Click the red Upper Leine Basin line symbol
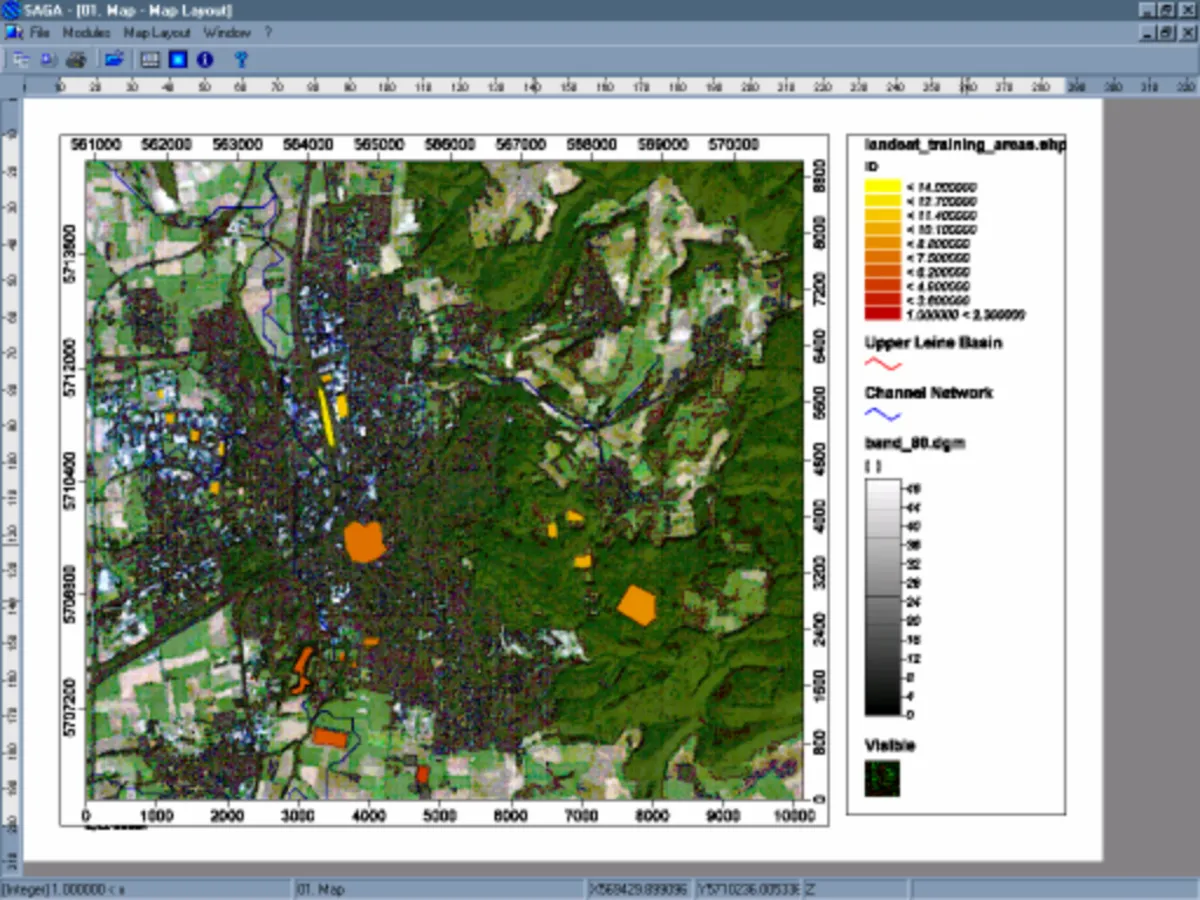Screen dimensions: 1200x900 tap(882, 365)
